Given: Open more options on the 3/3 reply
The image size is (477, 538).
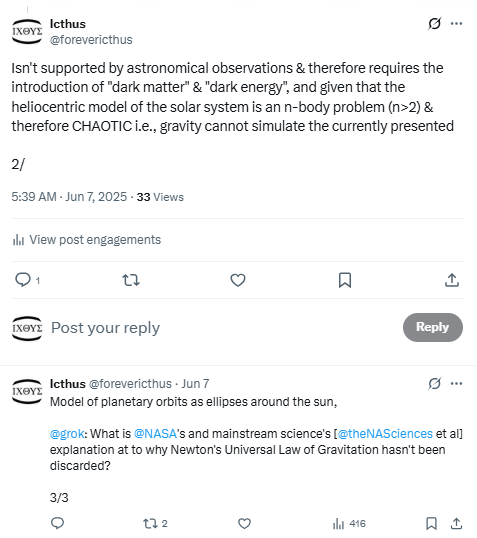Looking at the screenshot, I should (456, 384).
